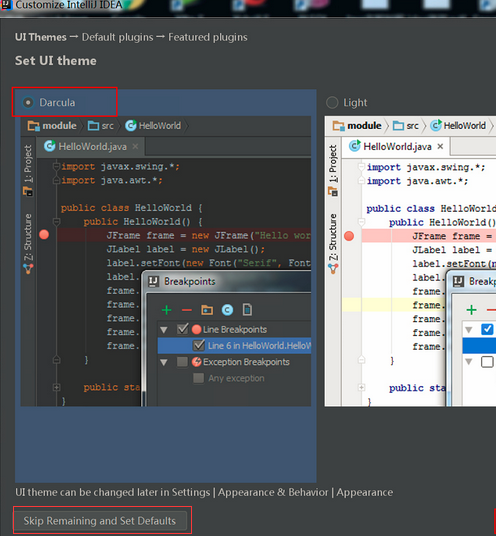Click the Exception Breakpoints lightning icon
Image resolution: width=496 pixels, height=536 pixels.
point(197,362)
